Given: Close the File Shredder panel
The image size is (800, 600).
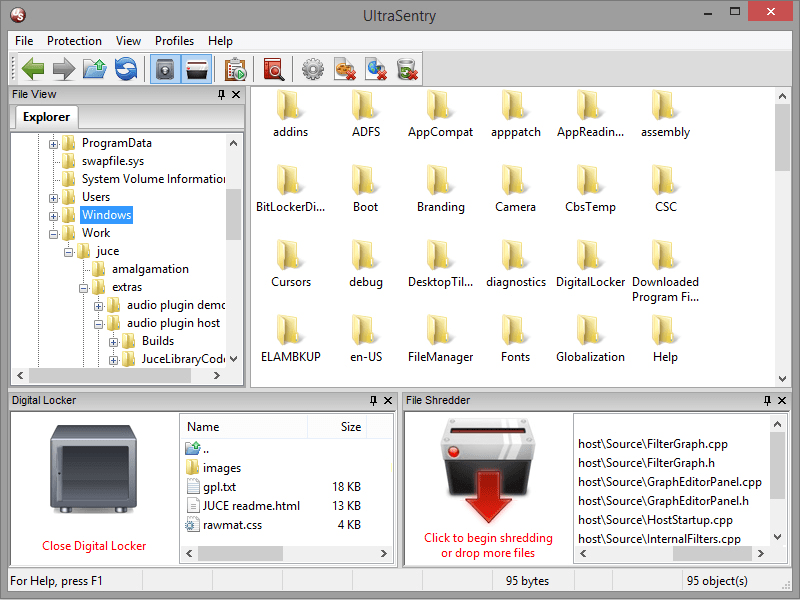Looking at the screenshot, I should pos(782,401).
